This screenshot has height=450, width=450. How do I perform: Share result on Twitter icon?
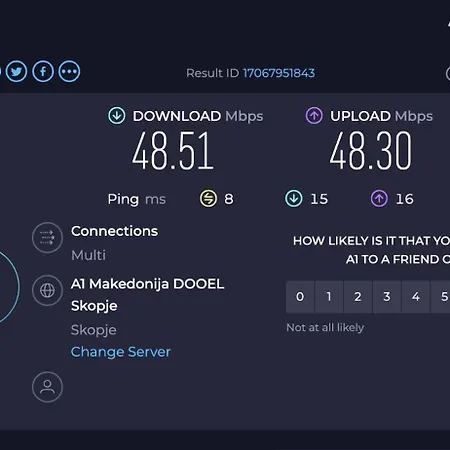[16, 71]
